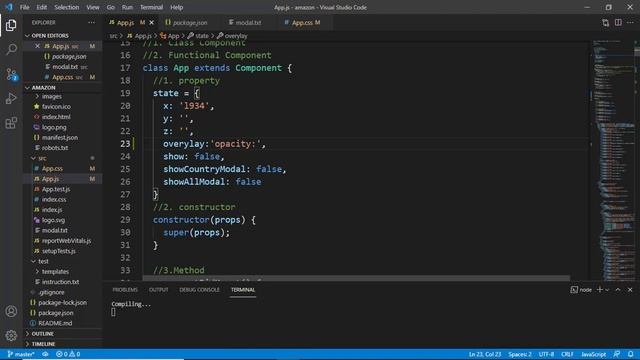This screenshot has width=640, height=360.
Task: Expand the templates folder
Action: click(x=55, y=271)
